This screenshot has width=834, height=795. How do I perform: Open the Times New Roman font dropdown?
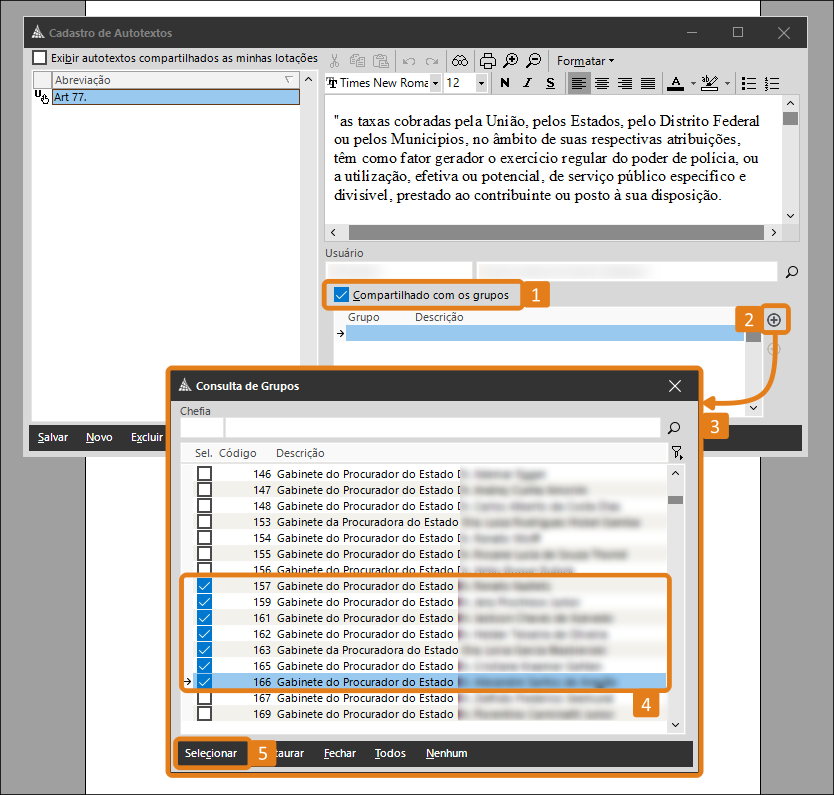435,83
